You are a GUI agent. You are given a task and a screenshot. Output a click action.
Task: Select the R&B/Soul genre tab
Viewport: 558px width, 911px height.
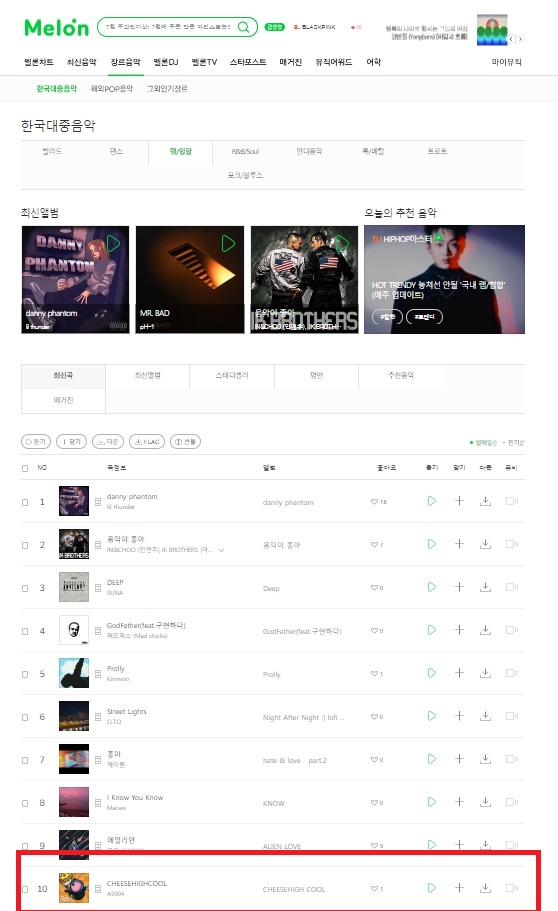(x=245, y=151)
